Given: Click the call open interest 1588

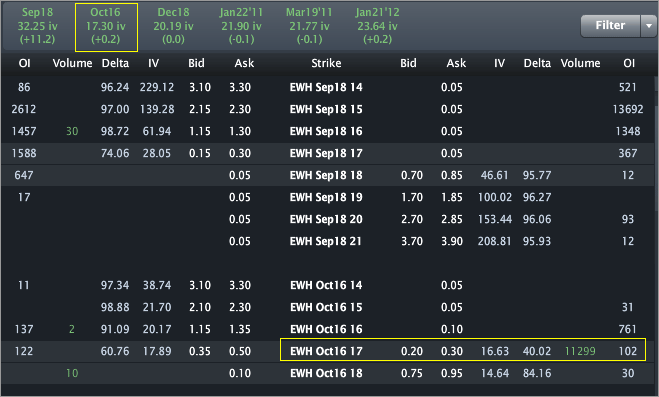Looking at the screenshot, I should (24, 153).
